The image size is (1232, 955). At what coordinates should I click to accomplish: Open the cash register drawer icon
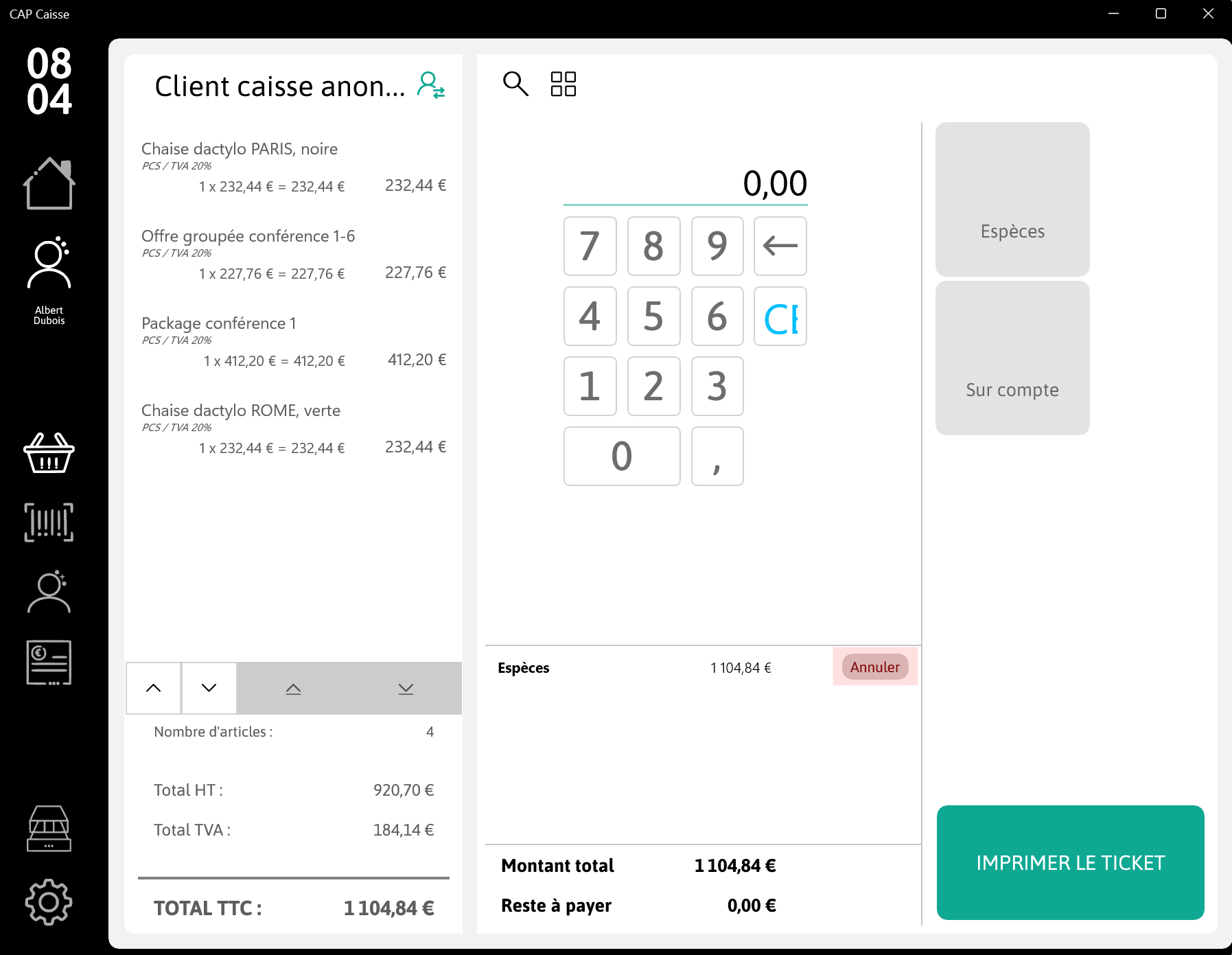point(49,829)
